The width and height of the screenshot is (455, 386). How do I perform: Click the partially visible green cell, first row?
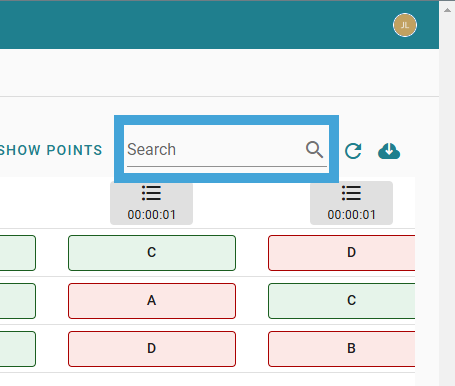pos(18,253)
